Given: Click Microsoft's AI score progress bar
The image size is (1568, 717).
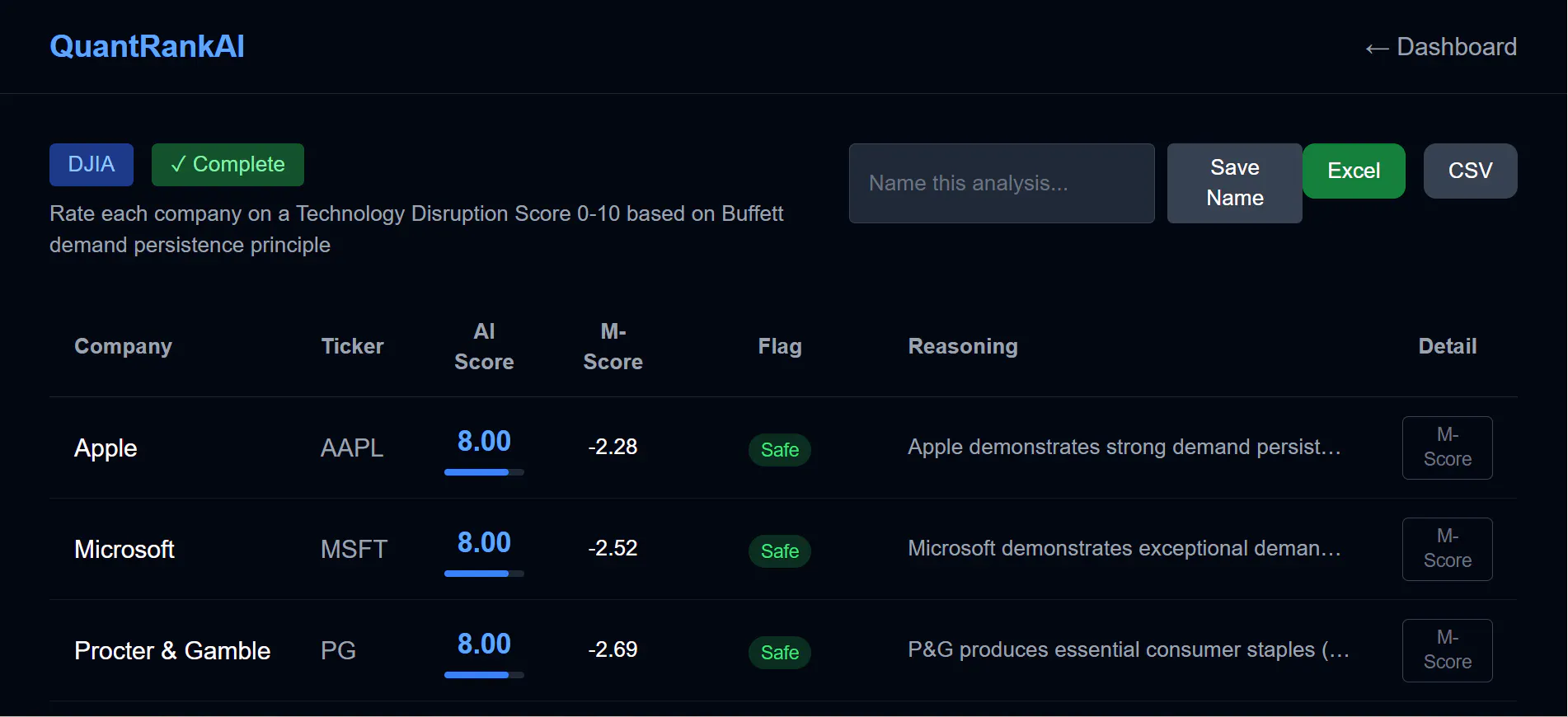Looking at the screenshot, I should (484, 574).
